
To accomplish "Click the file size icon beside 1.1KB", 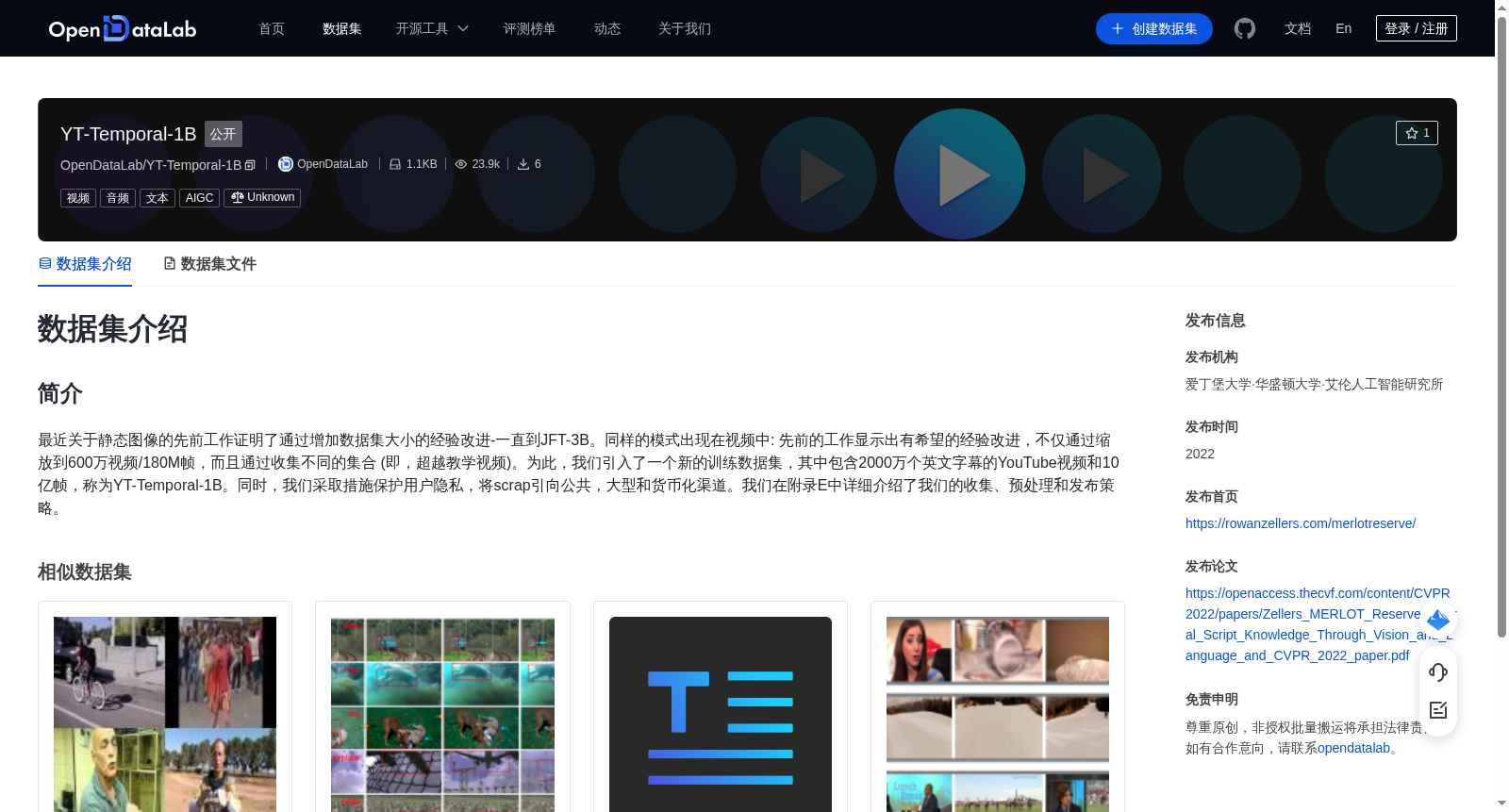I will click(x=395, y=164).
